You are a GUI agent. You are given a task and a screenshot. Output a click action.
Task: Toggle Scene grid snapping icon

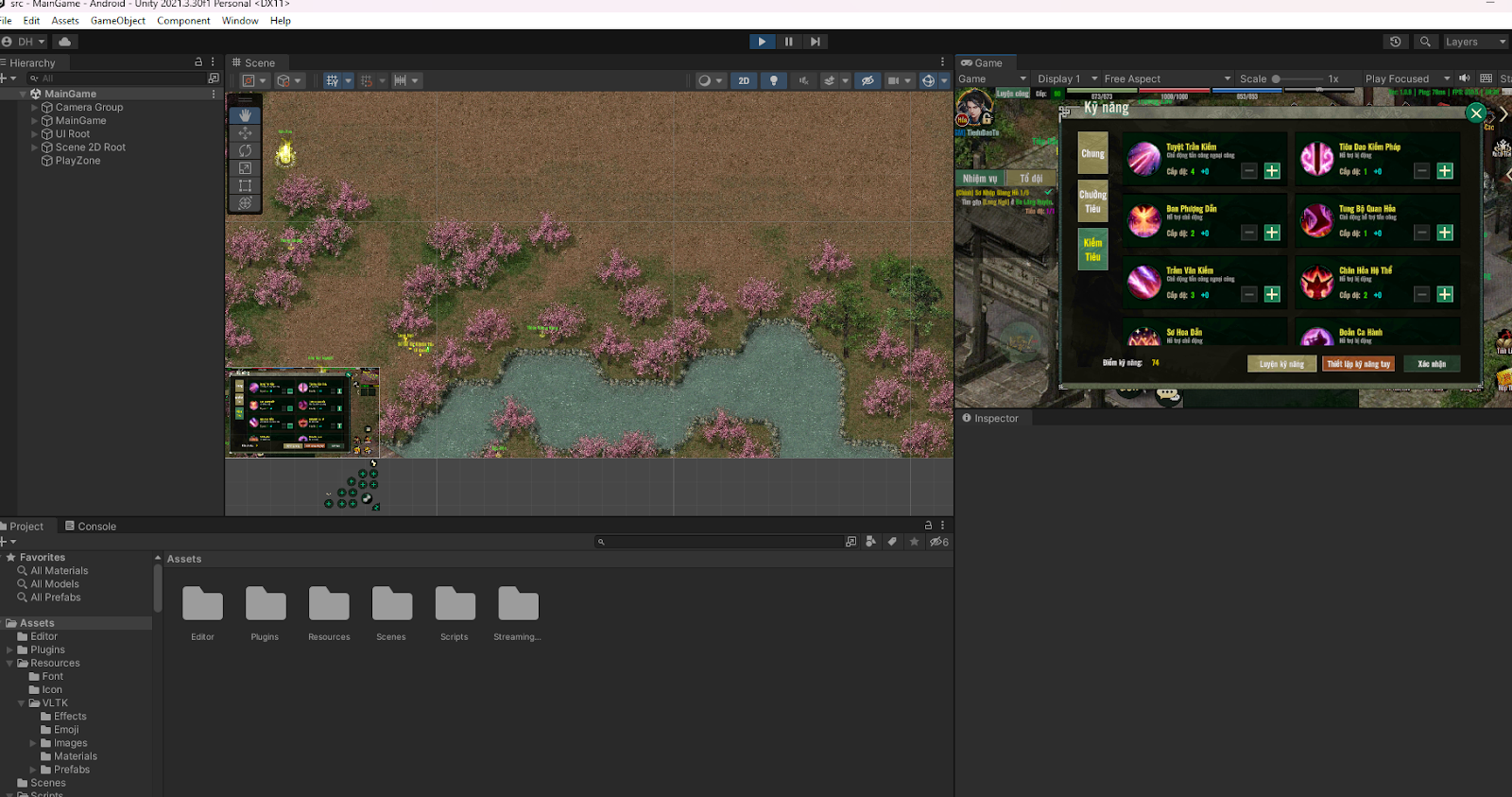click(x=367, y=80)
